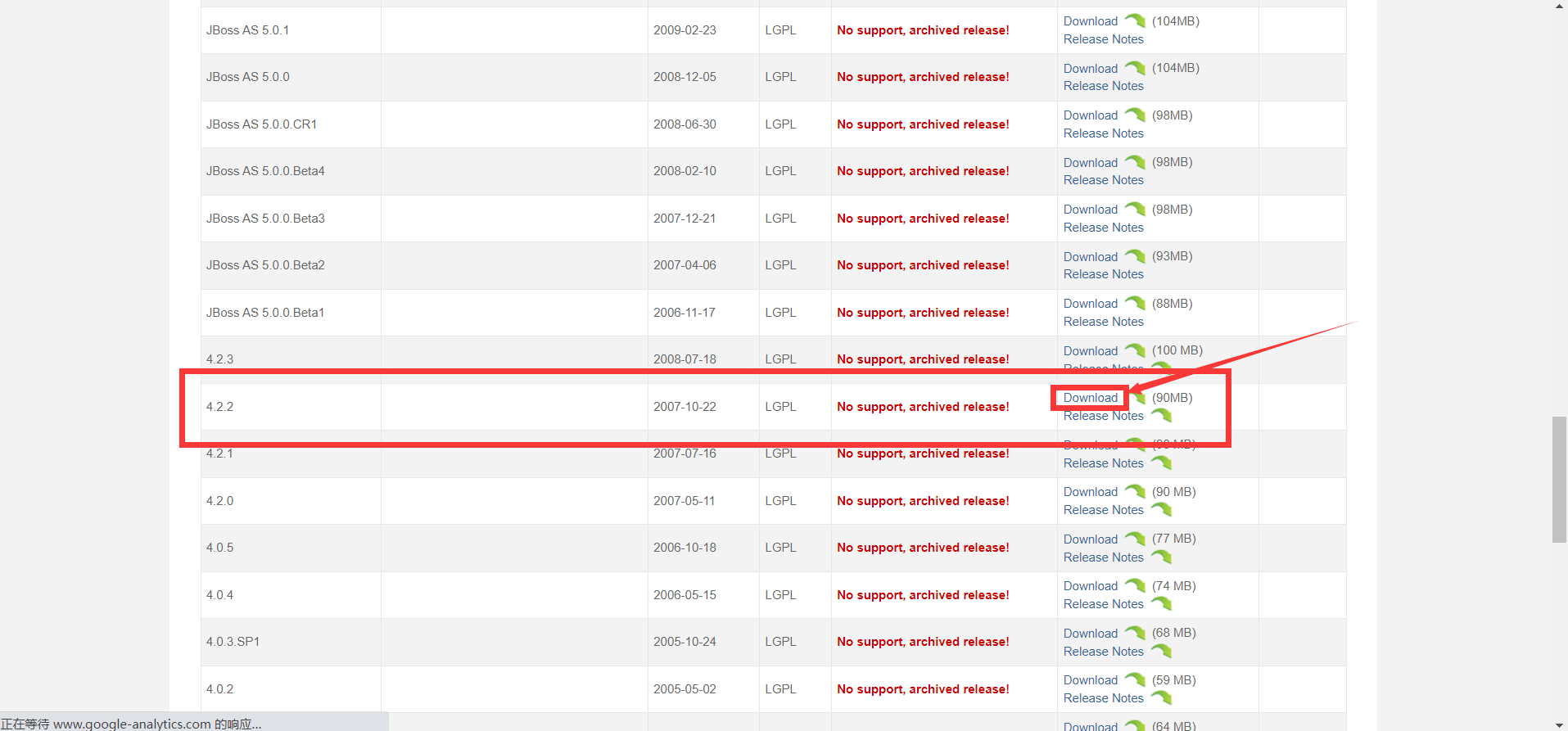Screen dimensions: 1568x731
Task: Open Release Notes for JBoss AS 5.0.0
Action: pos(1104,86)
